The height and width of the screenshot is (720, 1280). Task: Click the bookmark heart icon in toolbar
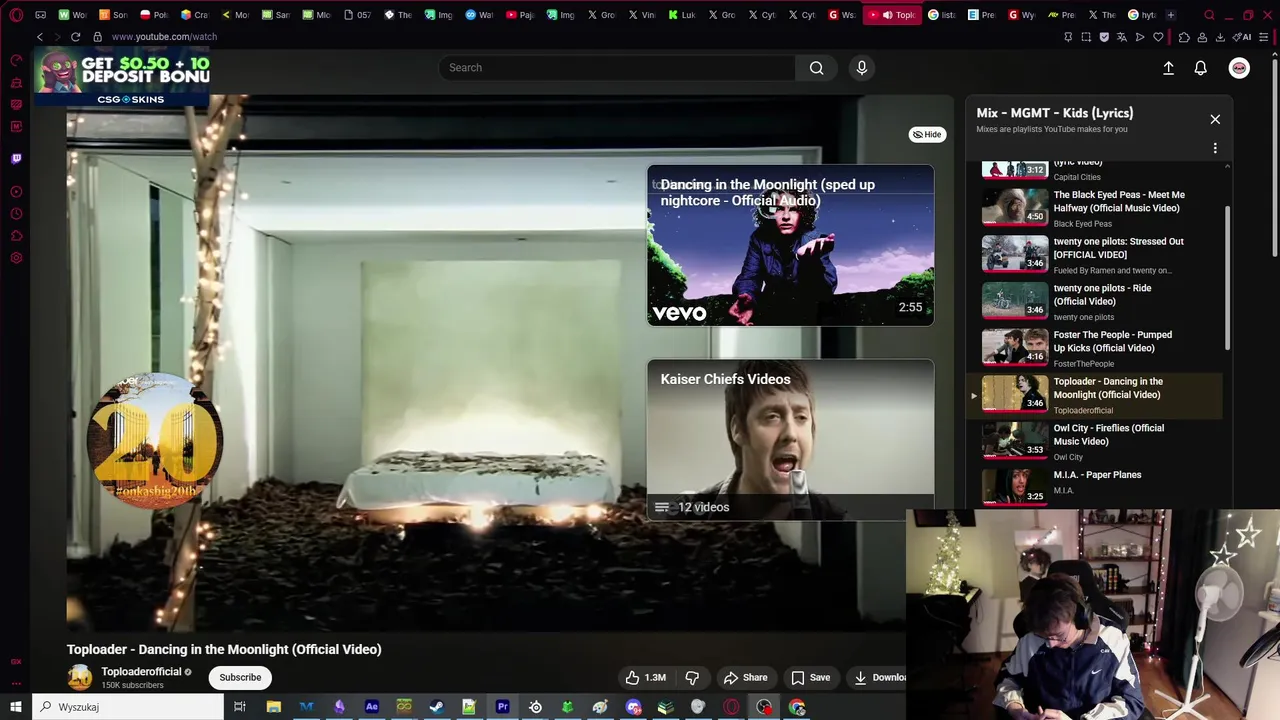coord(1158,37)
